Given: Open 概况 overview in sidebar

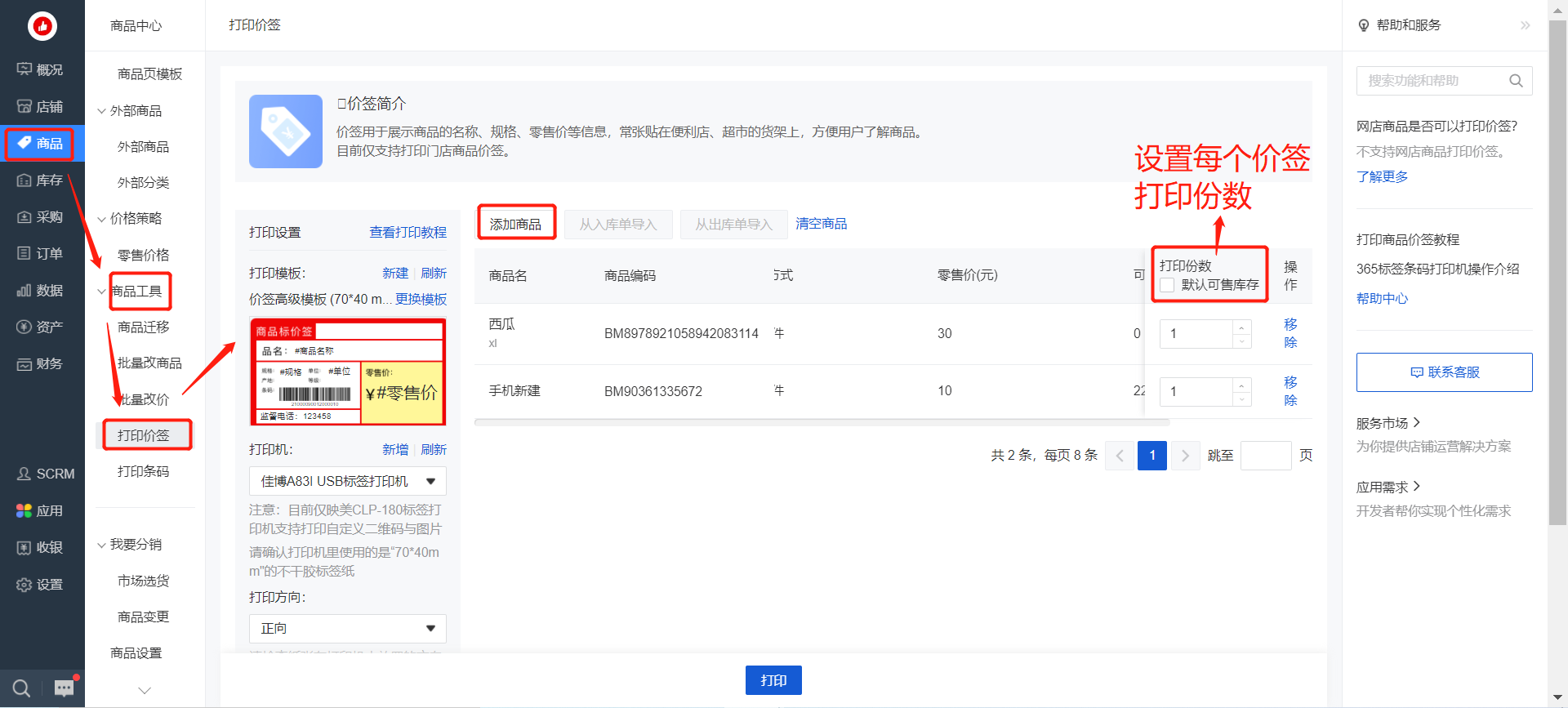Looking at the screenshot, I should coord(41,70).
